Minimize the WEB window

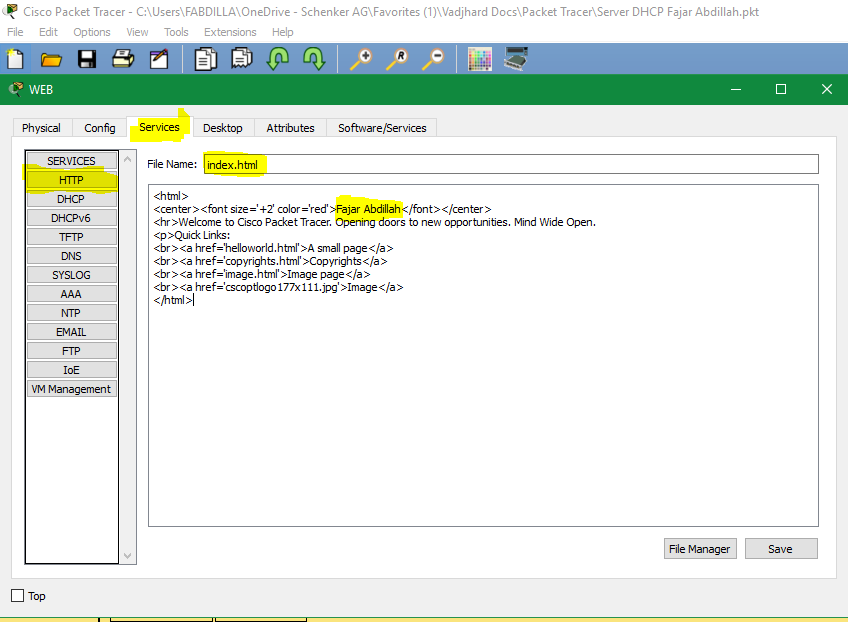coord(736,89)
